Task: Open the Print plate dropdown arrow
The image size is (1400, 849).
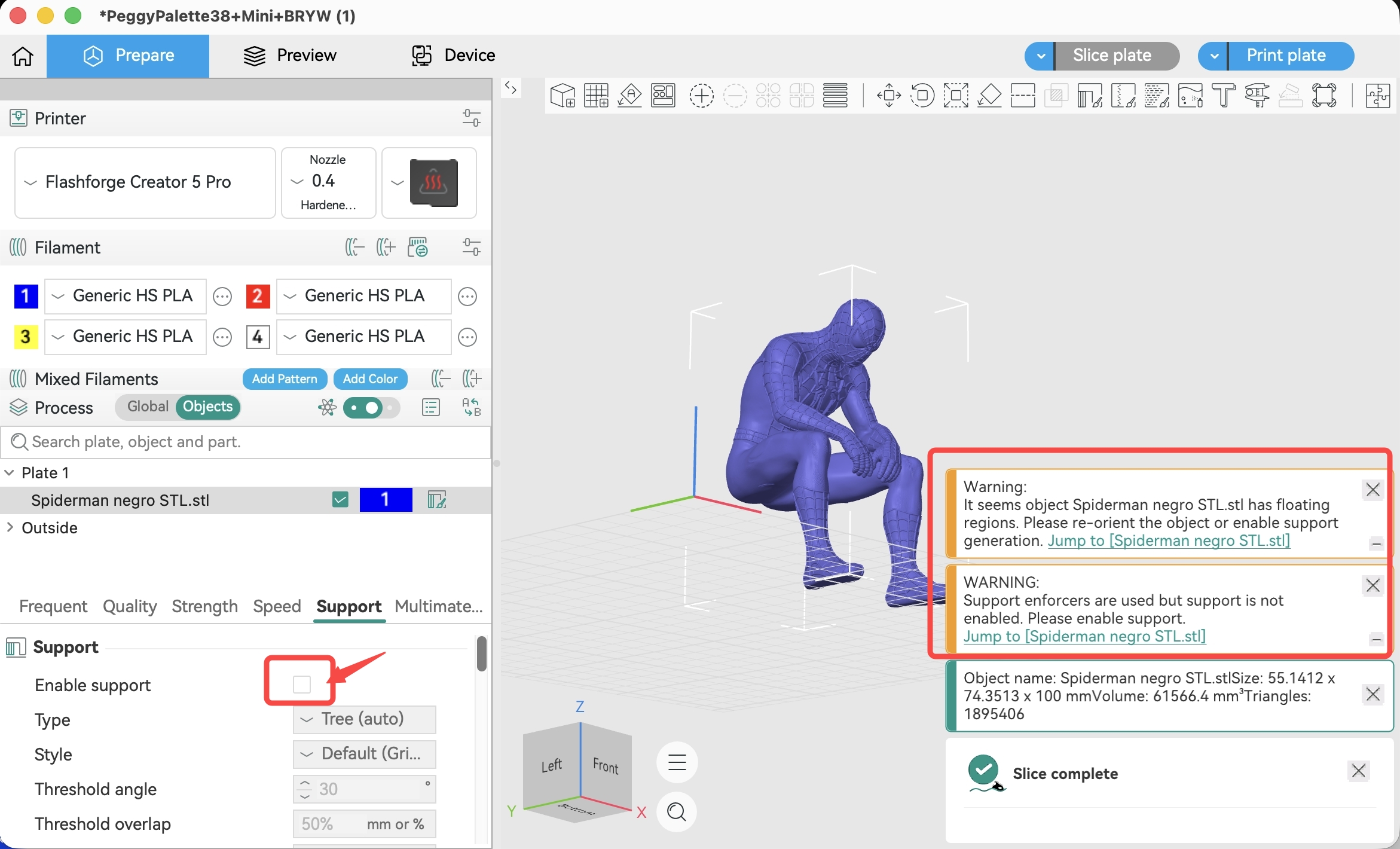Action: click(x=1213, y=56)
